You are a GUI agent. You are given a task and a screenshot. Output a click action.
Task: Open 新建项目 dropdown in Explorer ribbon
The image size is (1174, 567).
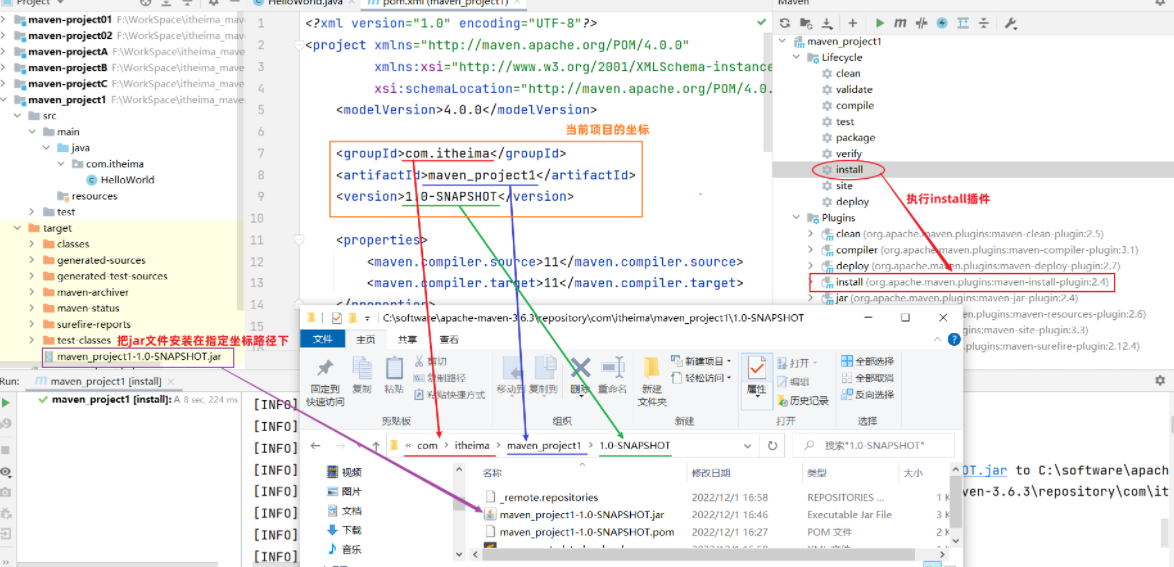tap(702, 362)
